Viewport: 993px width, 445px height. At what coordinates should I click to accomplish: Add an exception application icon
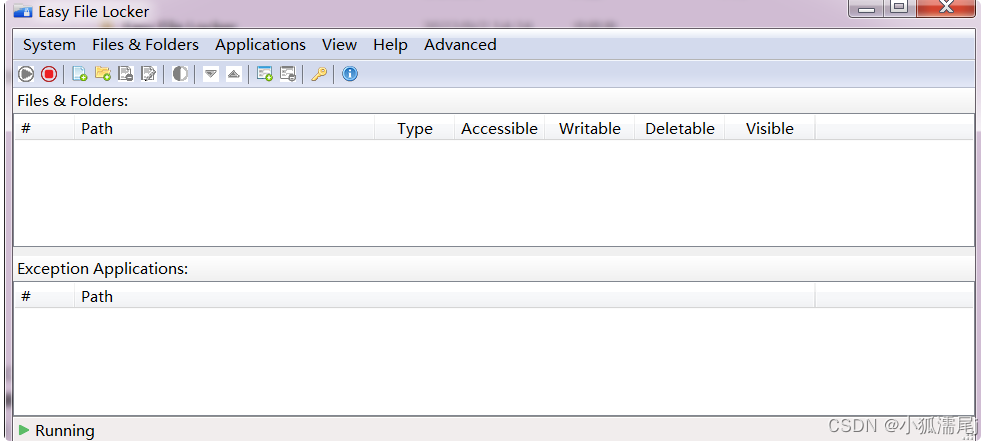pos(265,74)
